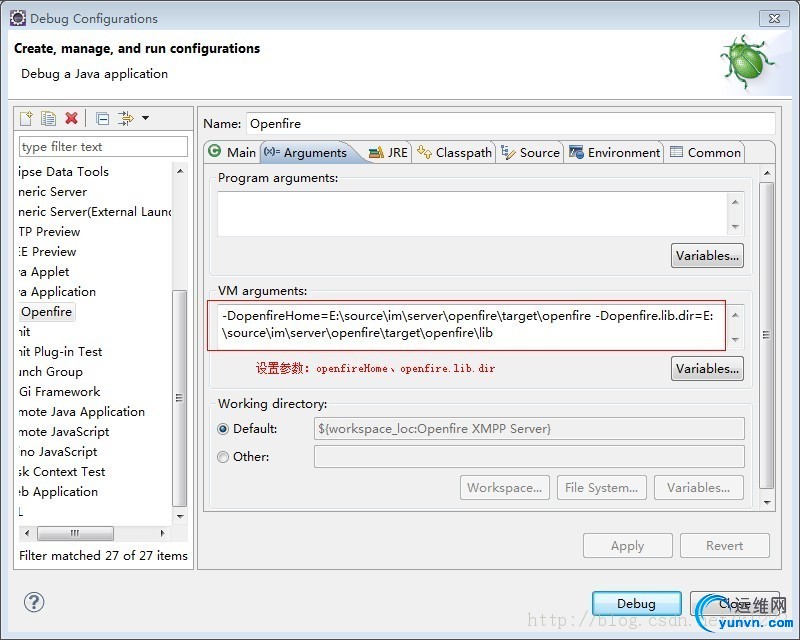Open the Common tab
The image size is (800, 640).
(x=706, y=153)
